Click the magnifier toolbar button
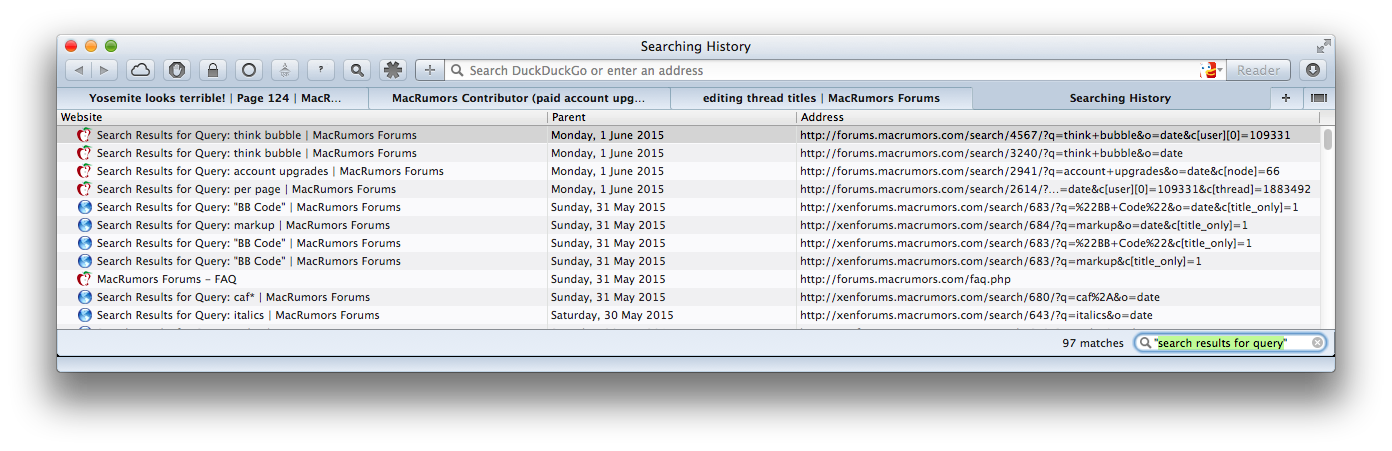The image size is (1392, 451). point(356,70)
